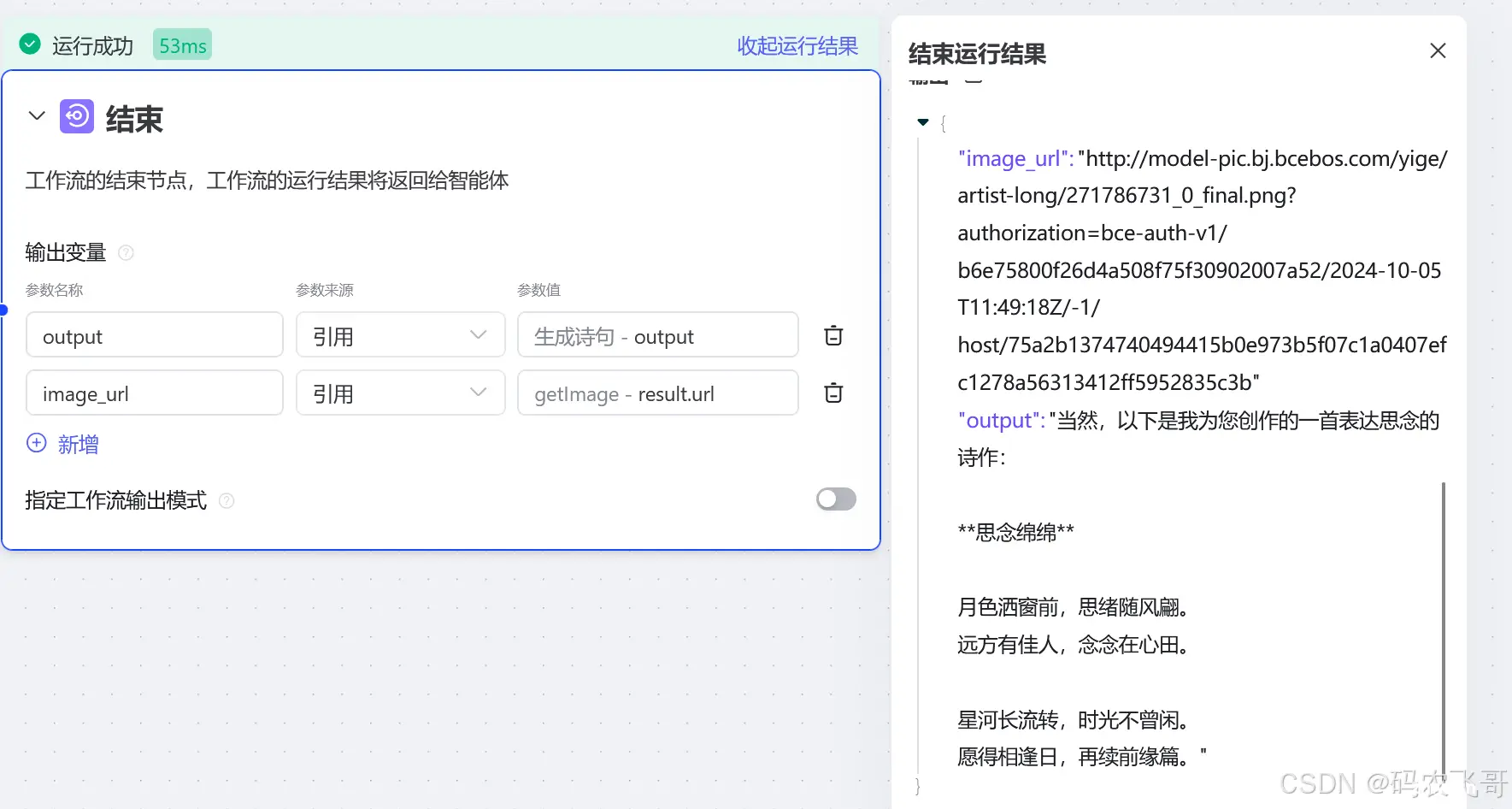Click the 输出变量 section label
The width and height of the screenshot is (1512, 809).
coord(66,252)
